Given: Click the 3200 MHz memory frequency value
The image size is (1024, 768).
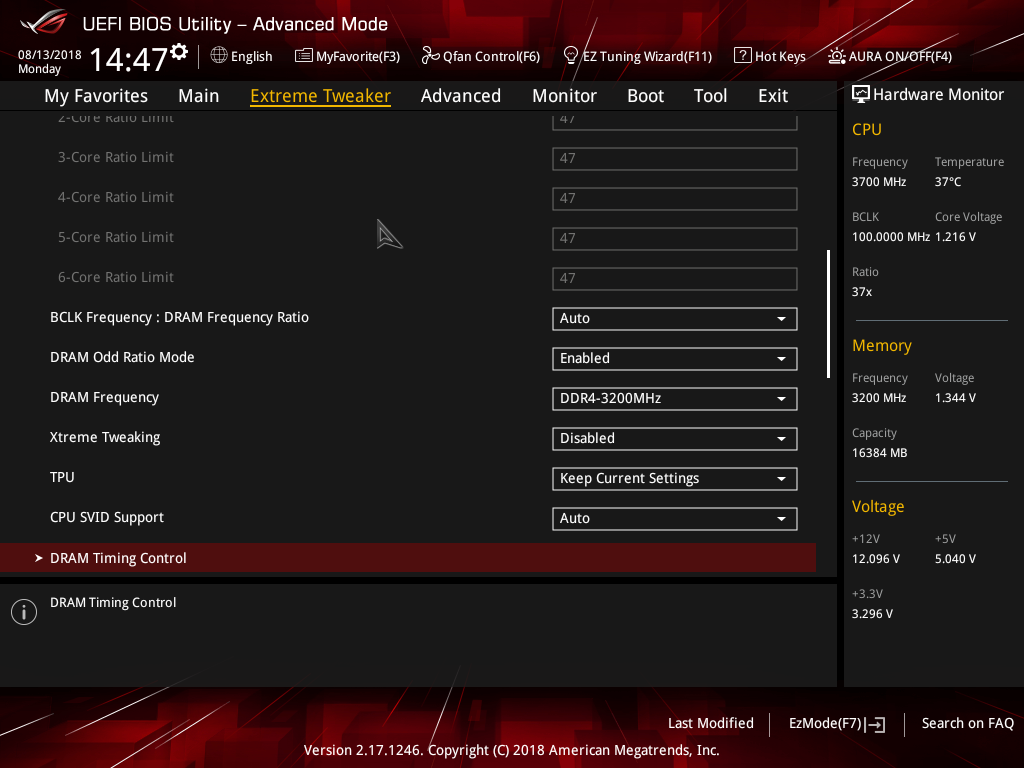Looking at the screenshot, I should point(879,398).
